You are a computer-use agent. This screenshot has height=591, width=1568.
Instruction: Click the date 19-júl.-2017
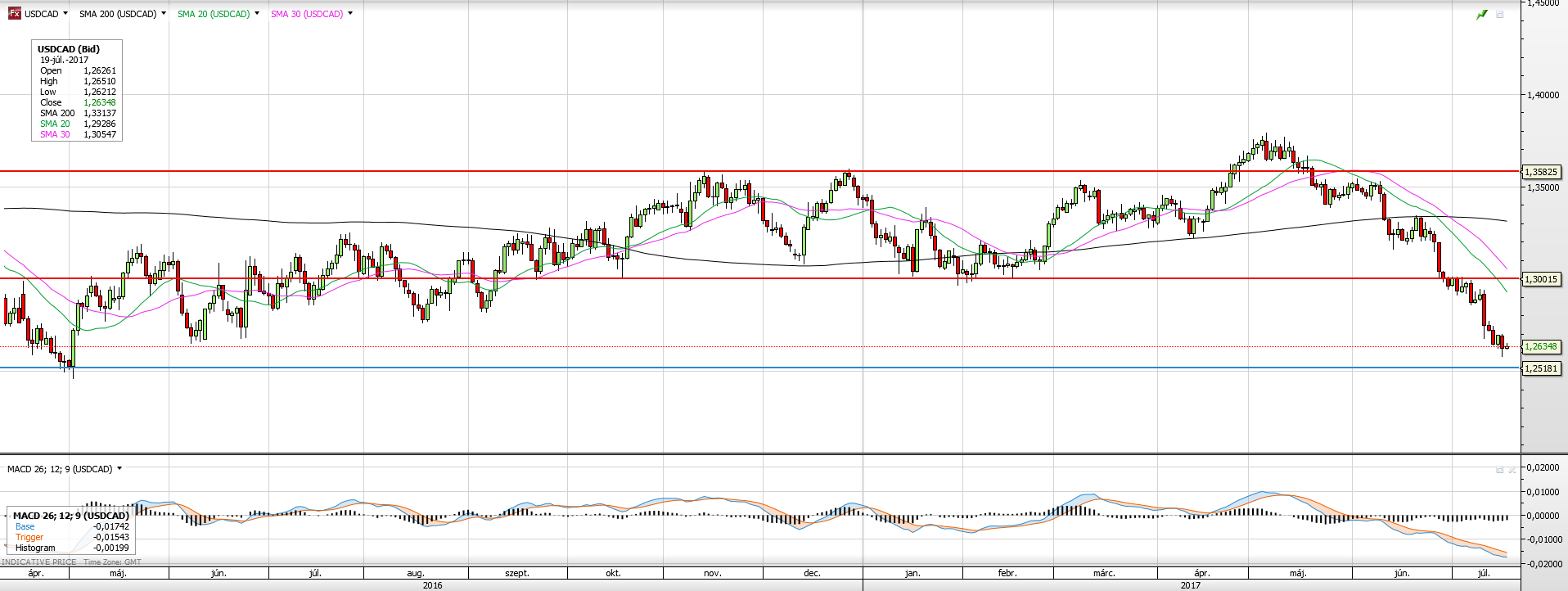64,60
